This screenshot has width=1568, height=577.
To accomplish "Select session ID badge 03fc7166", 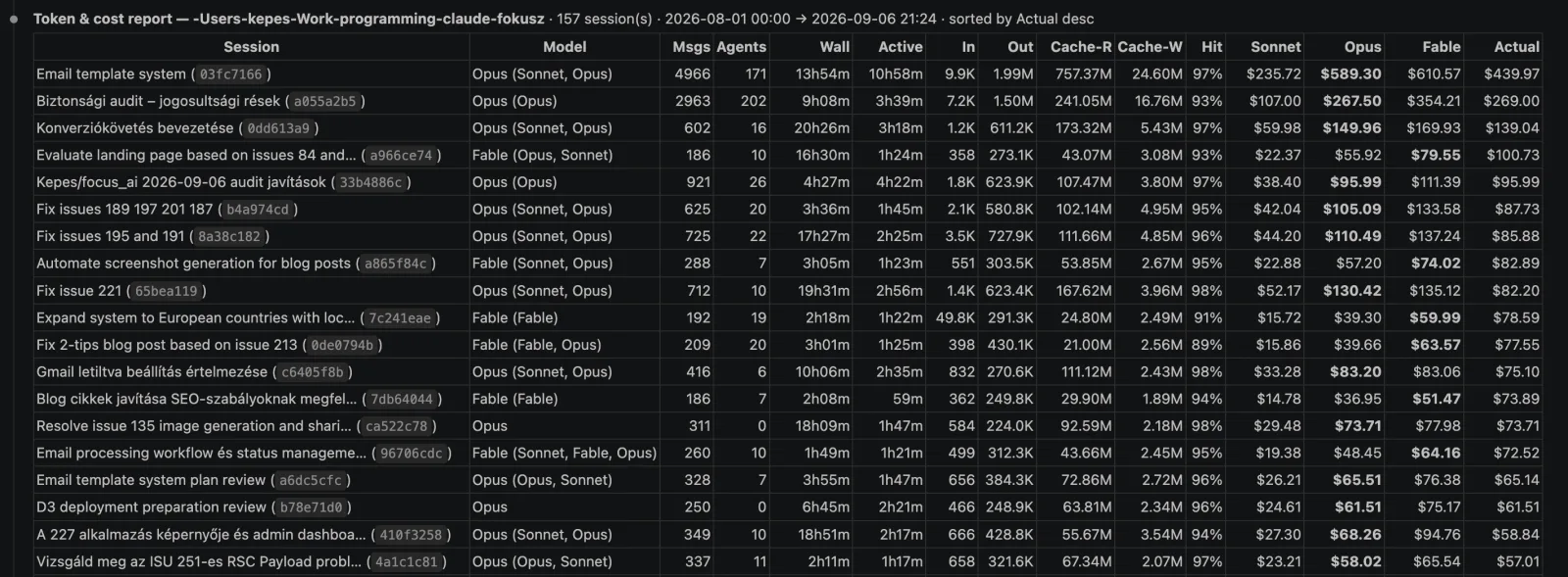I will [230, 73].
